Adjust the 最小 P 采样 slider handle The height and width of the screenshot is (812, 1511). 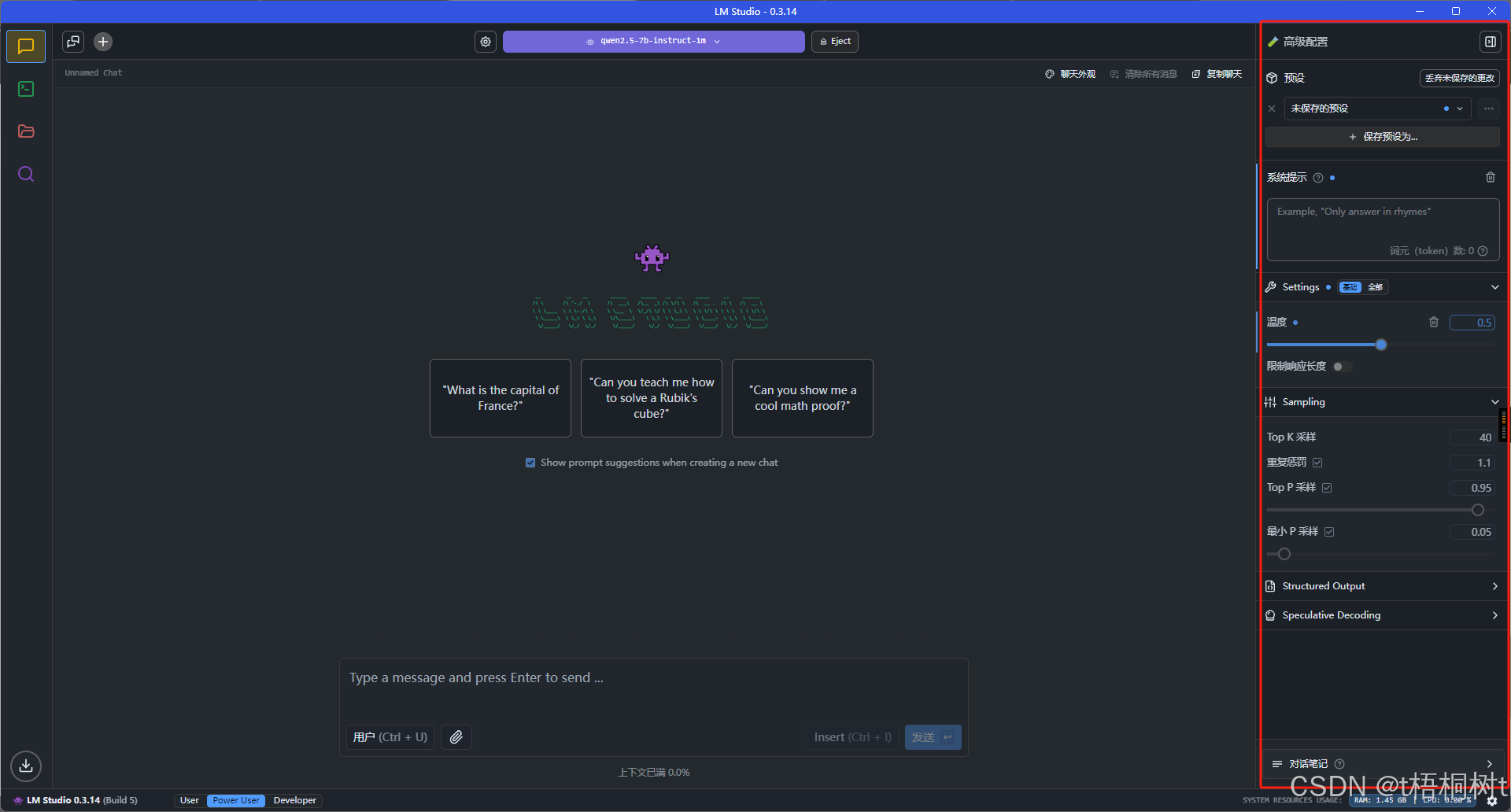tap(1284, 554)
